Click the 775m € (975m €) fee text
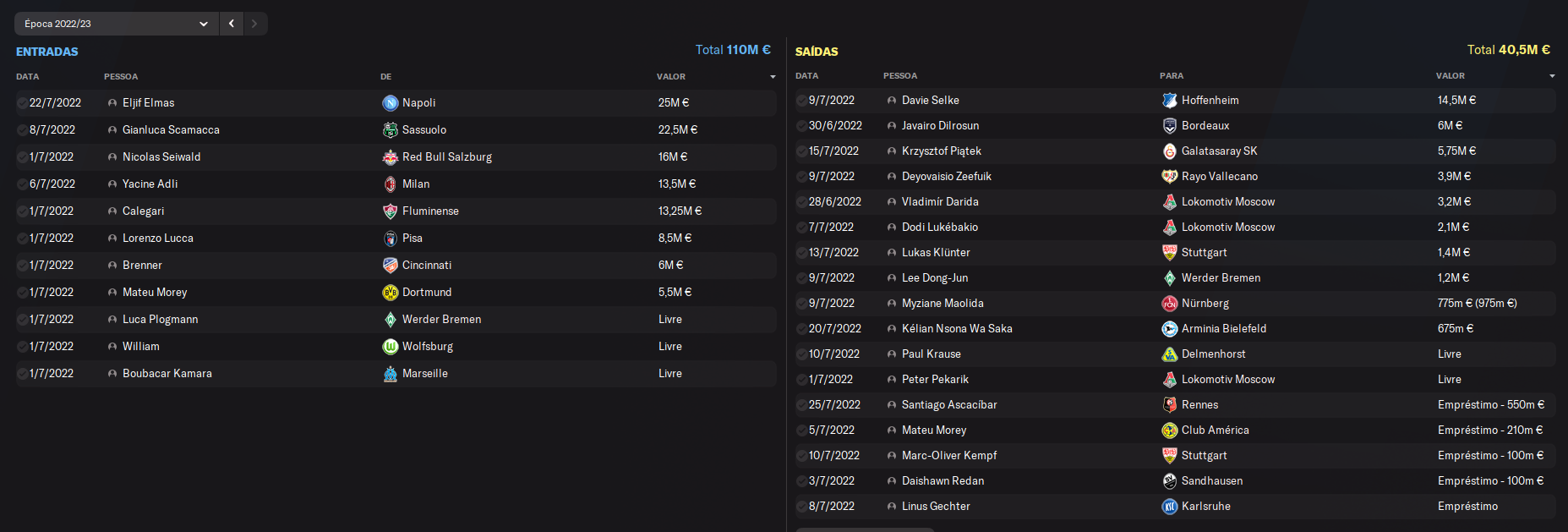The image size is (1568, 532). click(x=1478, y=304)
